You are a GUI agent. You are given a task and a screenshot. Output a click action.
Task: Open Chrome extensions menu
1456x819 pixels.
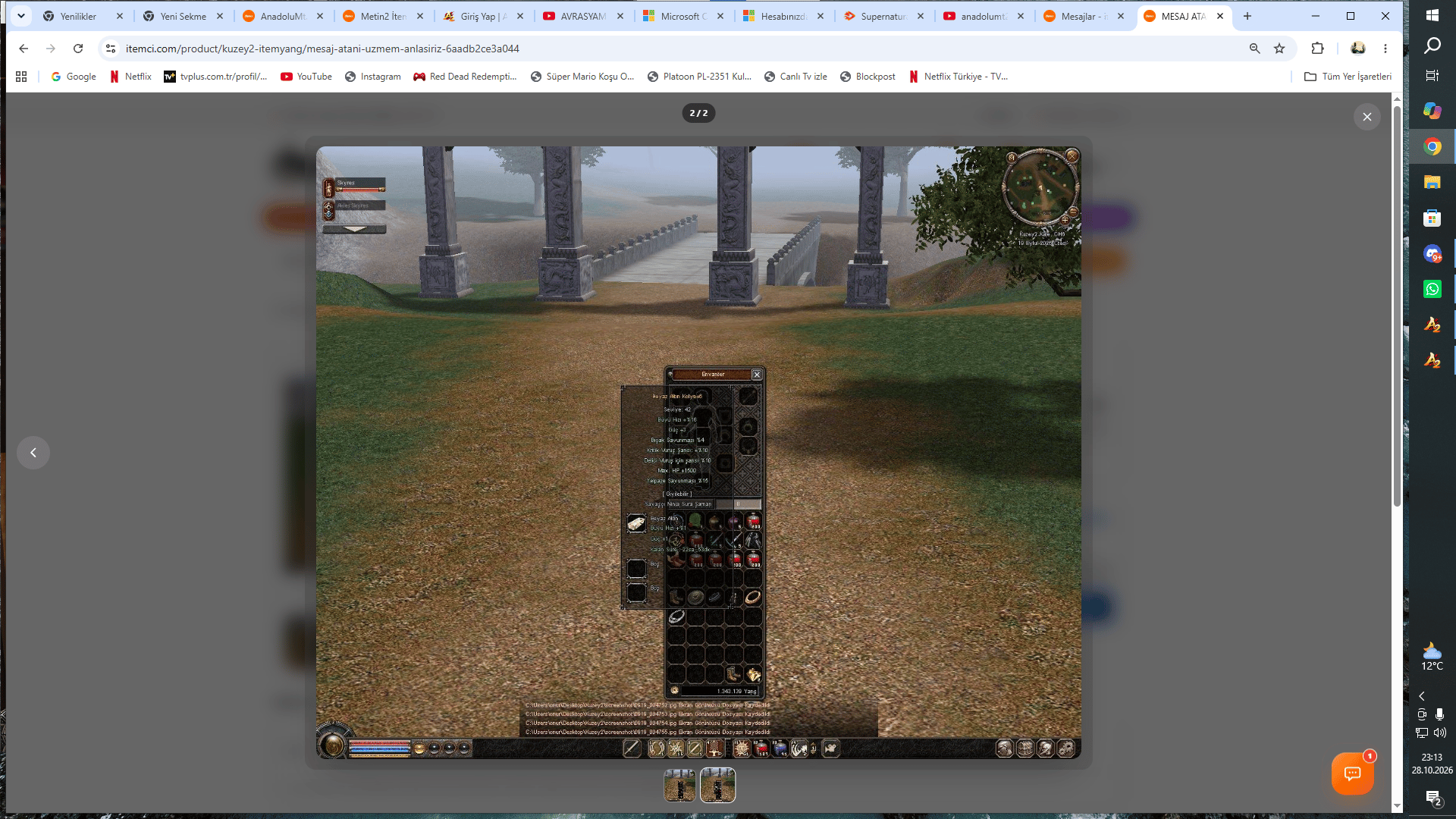[1317, 49]
